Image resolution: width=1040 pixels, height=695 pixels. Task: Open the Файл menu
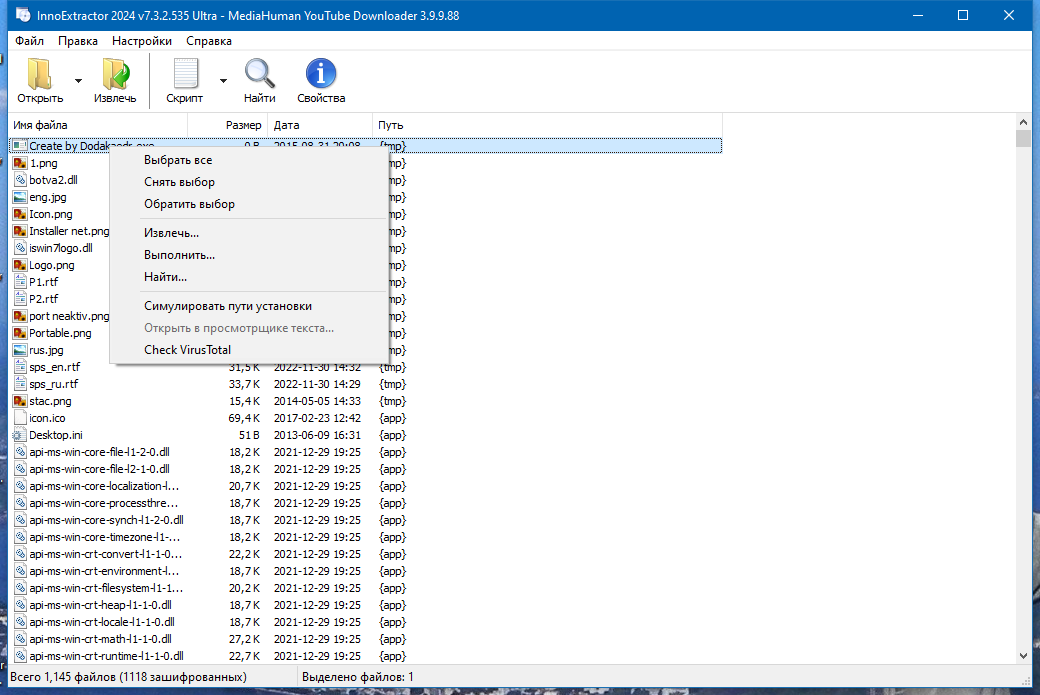click(x=29, y=41)
